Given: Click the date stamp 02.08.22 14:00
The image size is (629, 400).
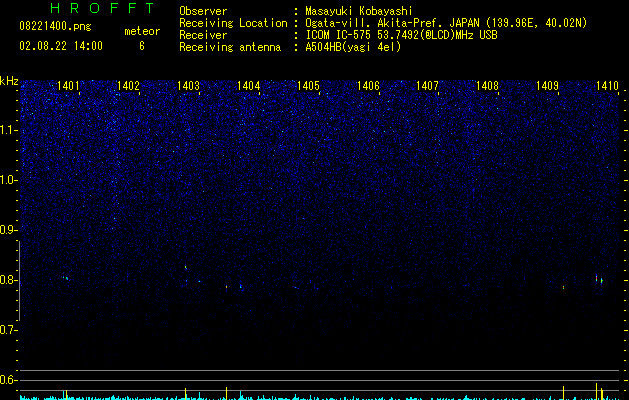Looking at the screenshot, I should [61, 46].
